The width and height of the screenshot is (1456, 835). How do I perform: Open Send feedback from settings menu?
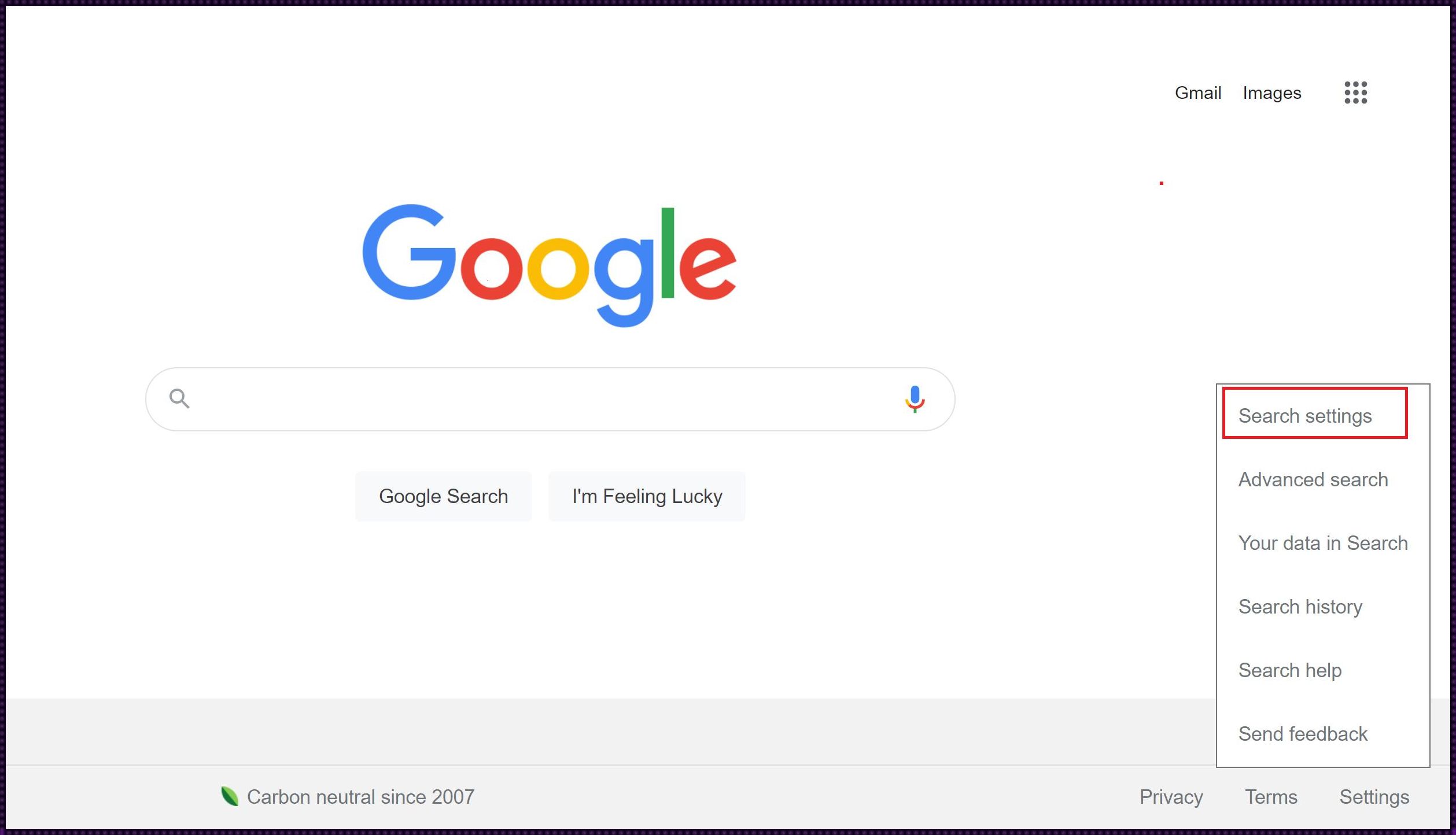point(1303,733)
